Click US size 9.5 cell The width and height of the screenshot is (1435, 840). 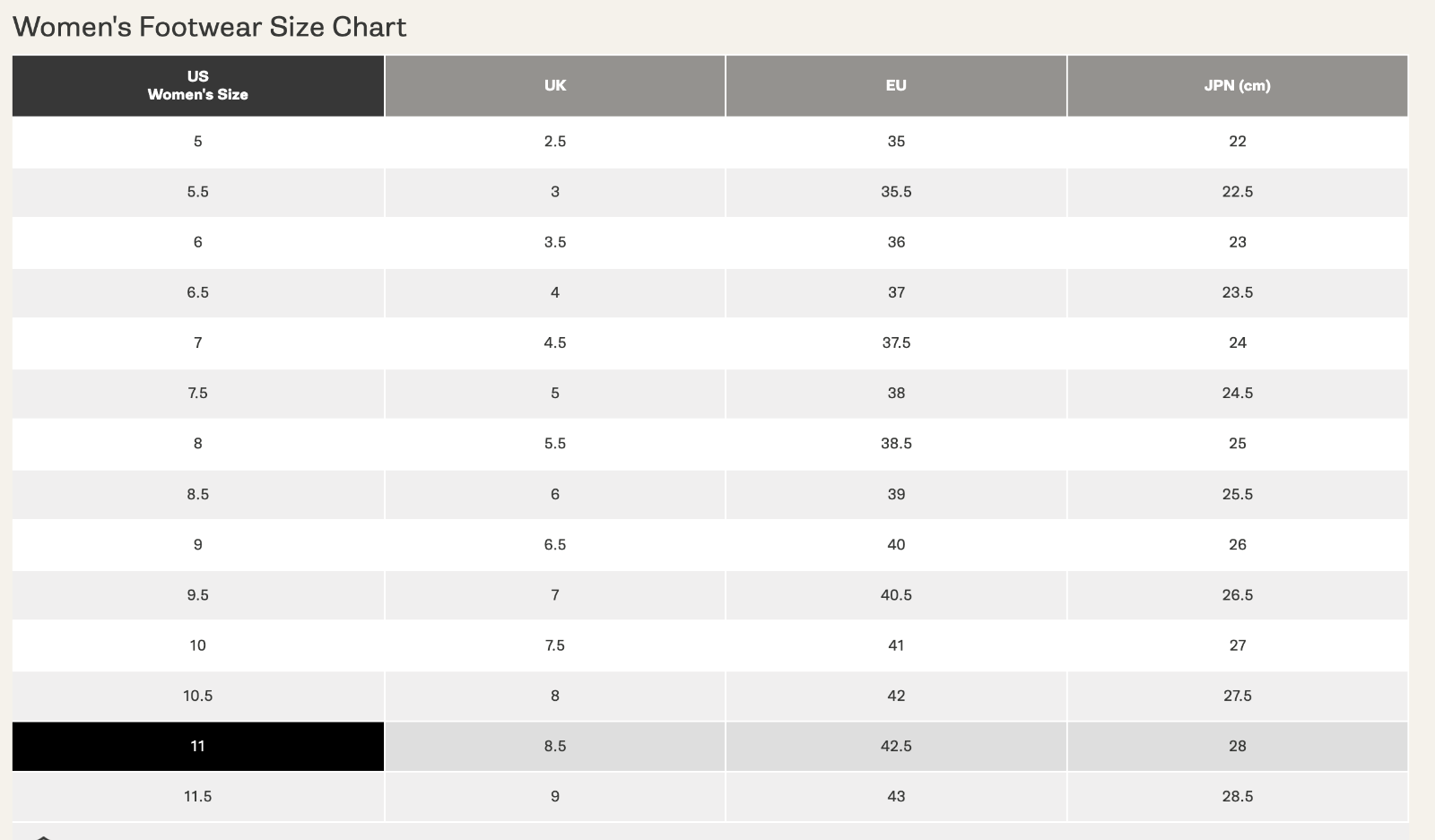tap(198, 594)
